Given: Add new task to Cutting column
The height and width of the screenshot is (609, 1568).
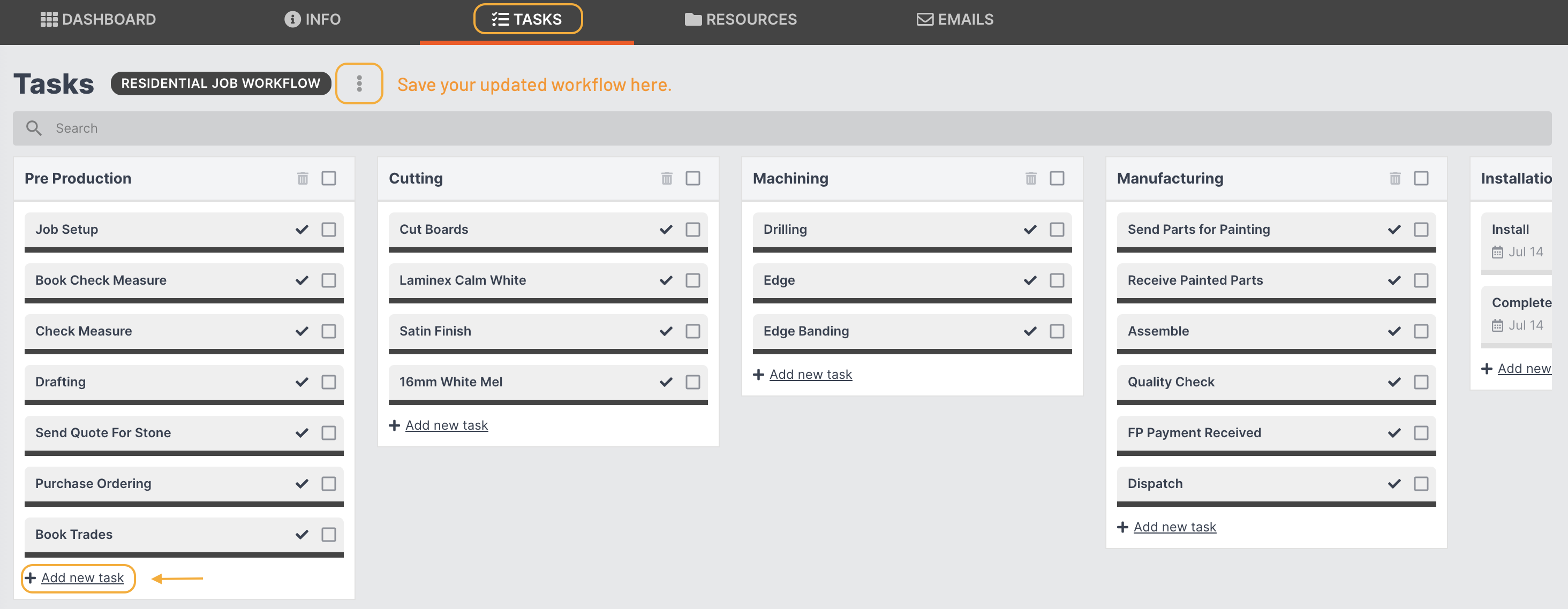Looking at the screenshot, I should tap(438, 425).
